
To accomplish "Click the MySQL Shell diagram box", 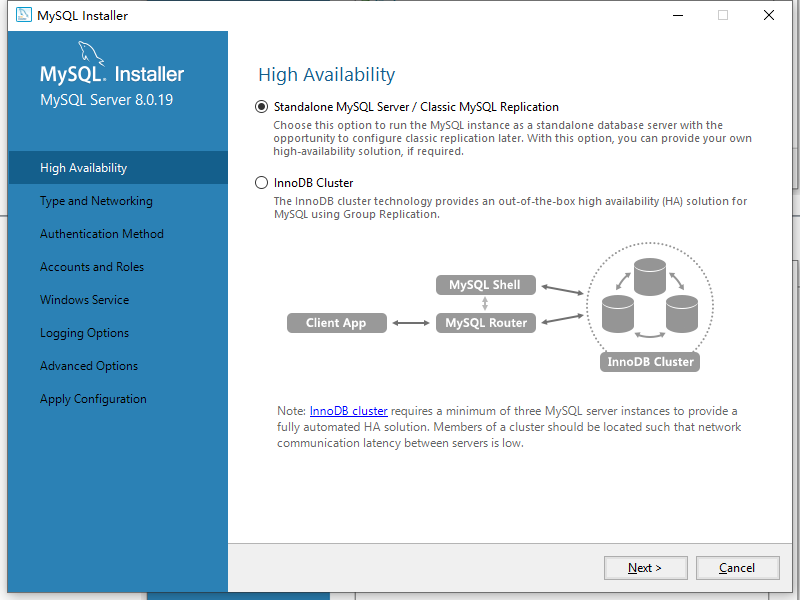I will 486,285.
